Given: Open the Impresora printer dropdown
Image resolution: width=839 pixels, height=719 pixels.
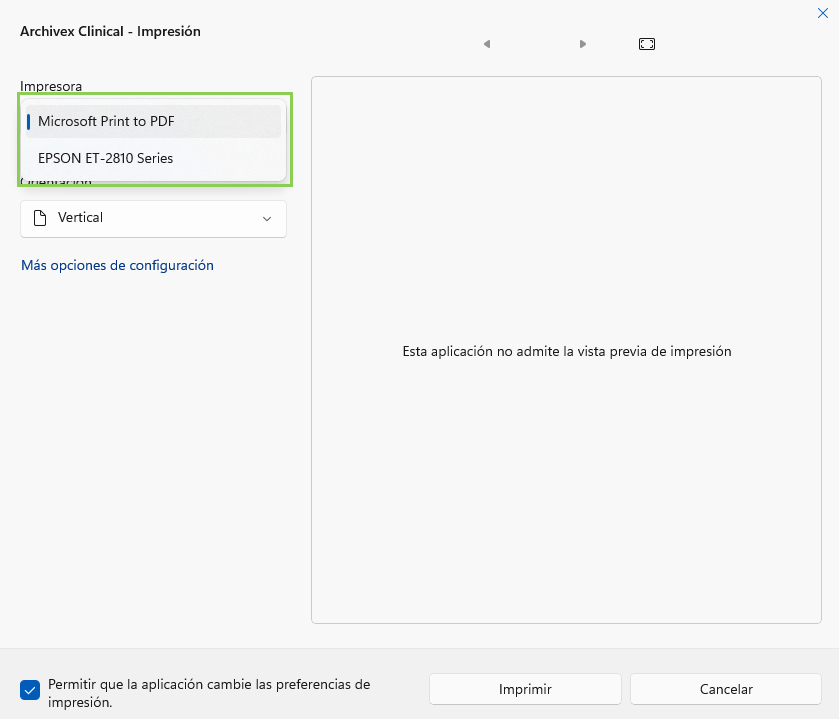Looking at the screenshot, I should point(153,121).
